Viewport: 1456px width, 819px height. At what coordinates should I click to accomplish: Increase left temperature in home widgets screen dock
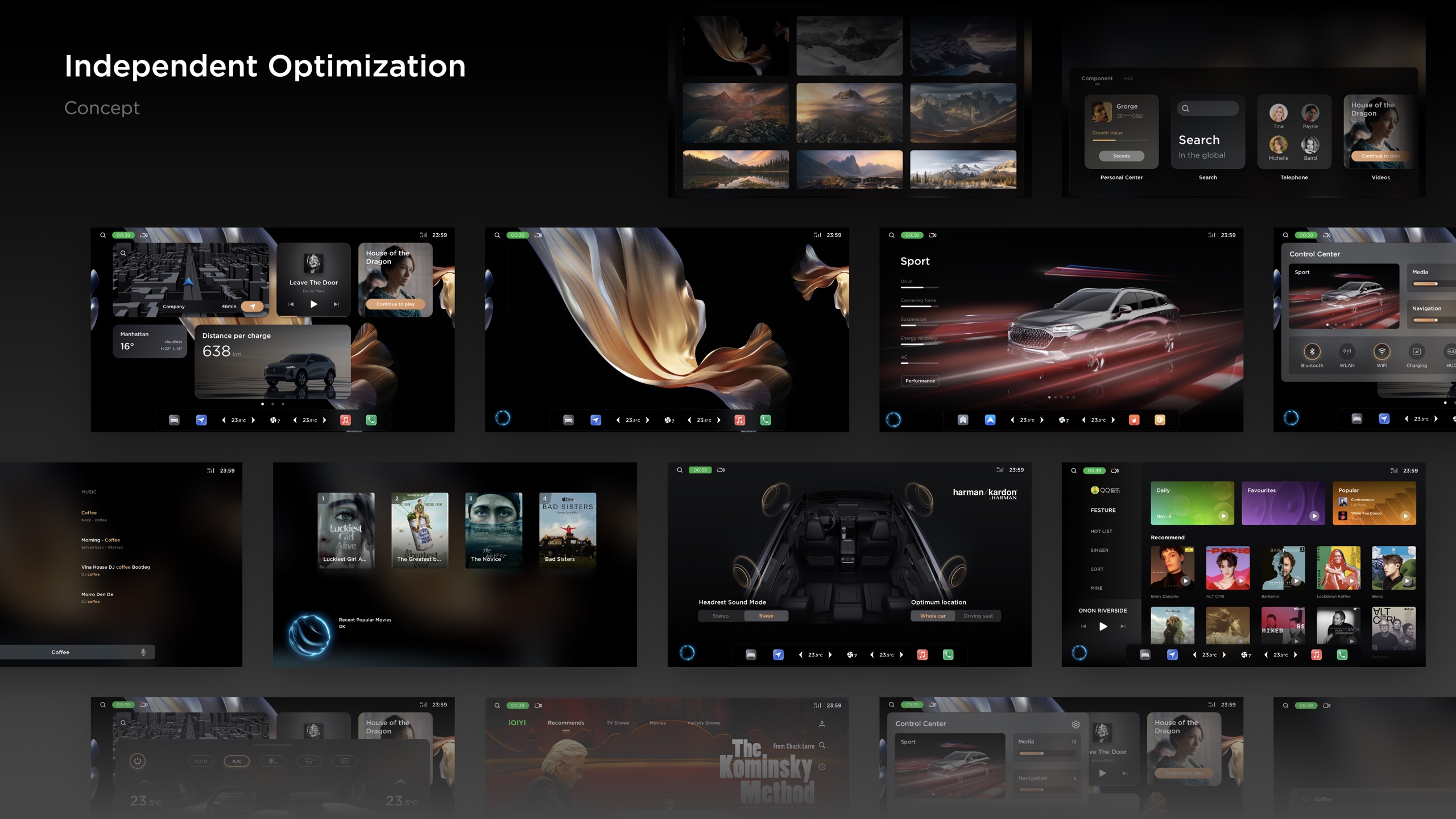[x=253, y=420]
